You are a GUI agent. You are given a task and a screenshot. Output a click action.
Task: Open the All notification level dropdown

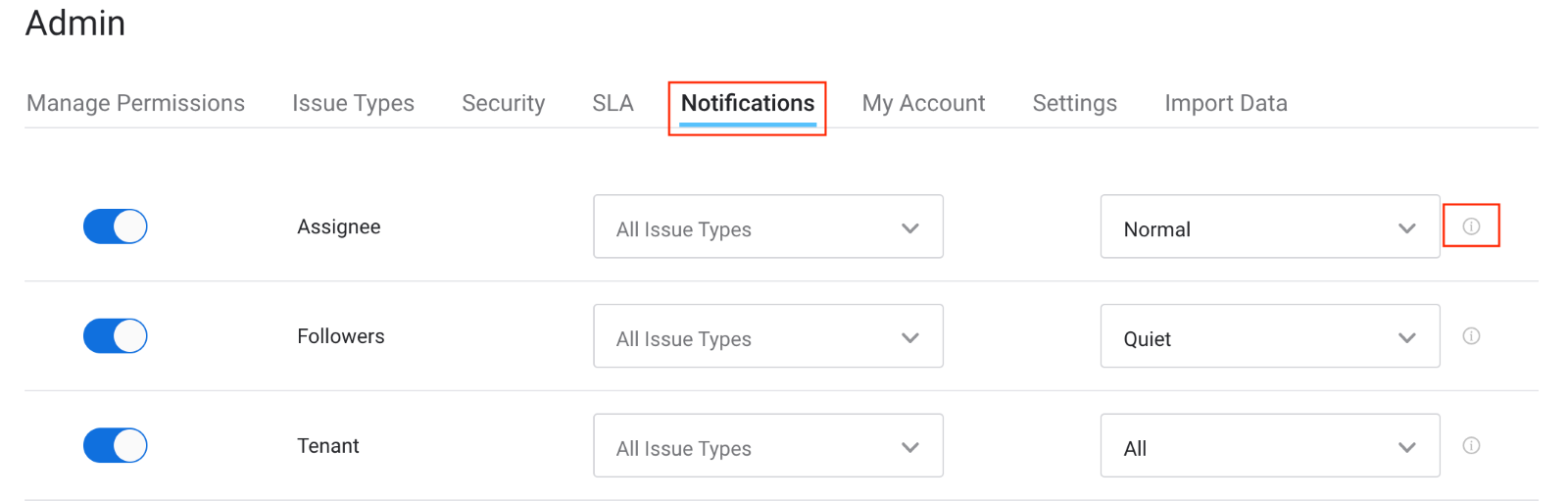tap(1270, 446)
